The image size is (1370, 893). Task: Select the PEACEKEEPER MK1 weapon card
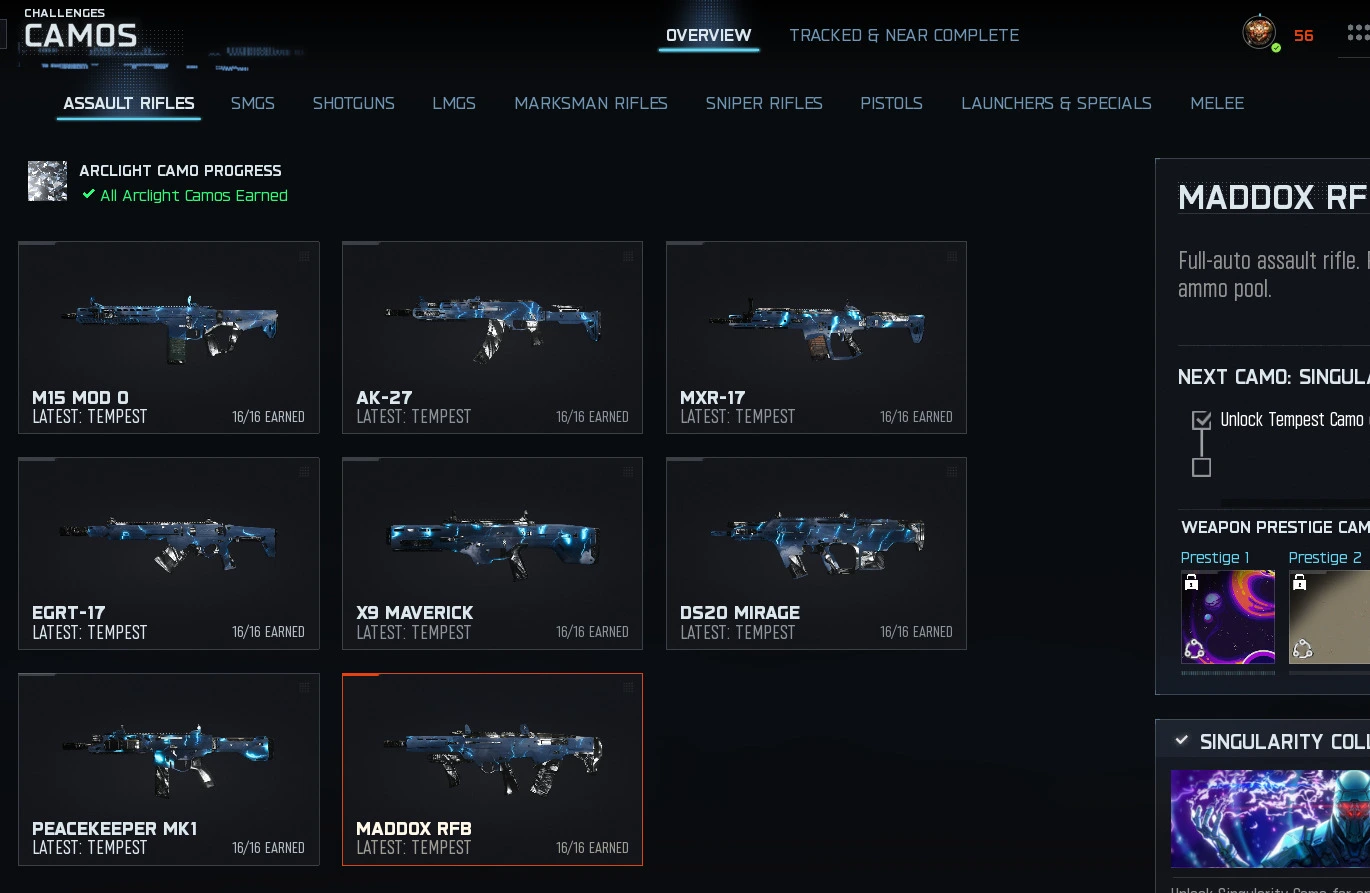coord(169,769)
